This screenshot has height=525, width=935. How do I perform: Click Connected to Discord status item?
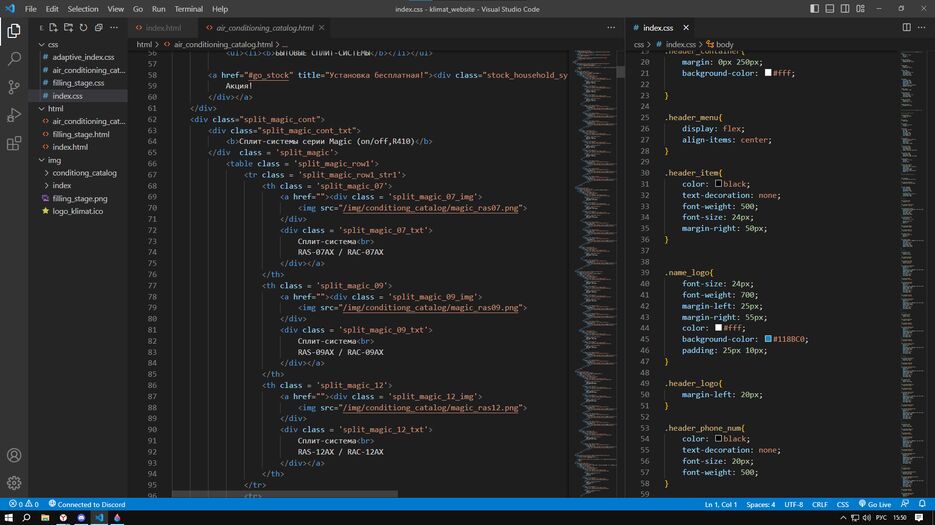click(x=86, y=504)
